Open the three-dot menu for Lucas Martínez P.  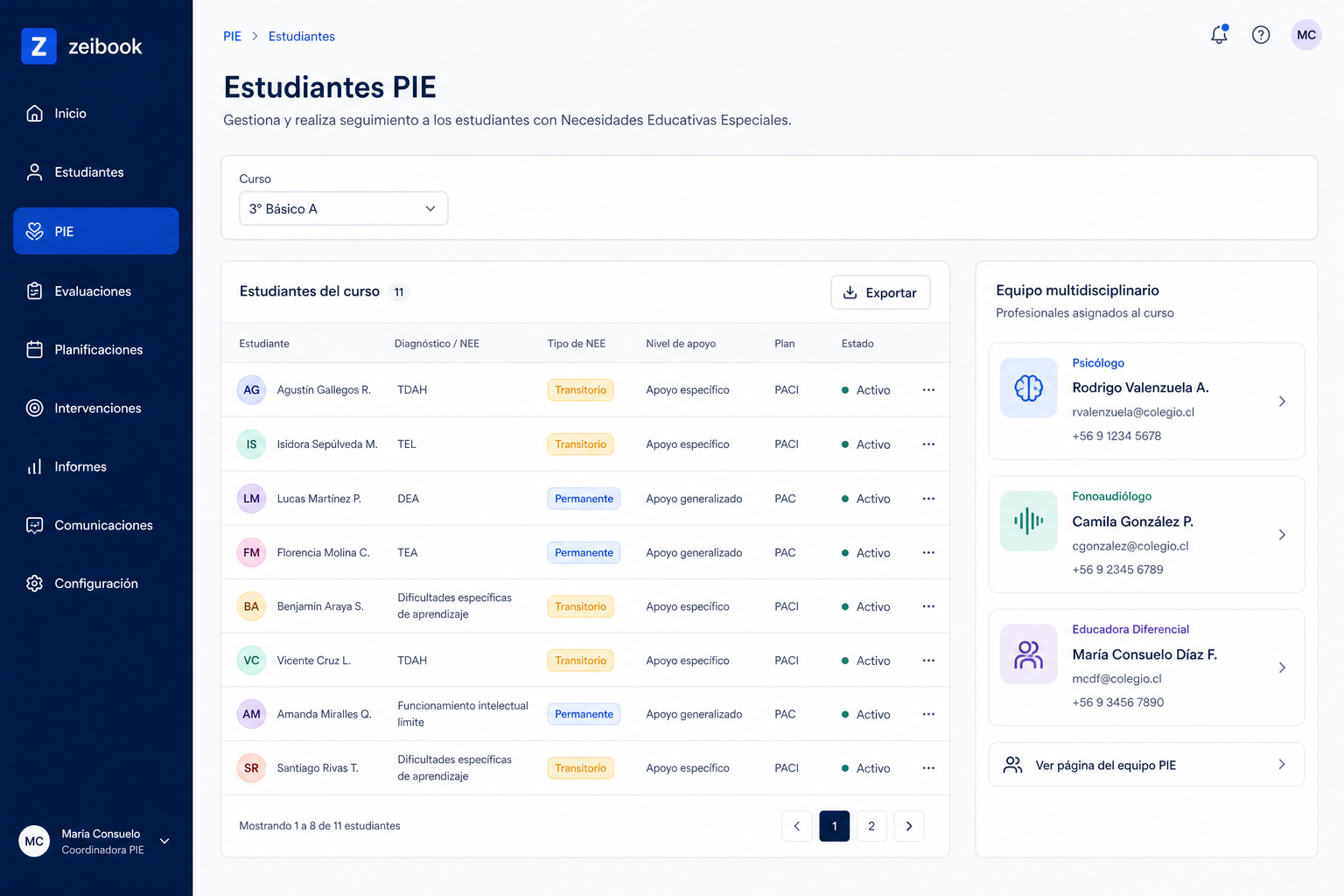coord(928,499)
